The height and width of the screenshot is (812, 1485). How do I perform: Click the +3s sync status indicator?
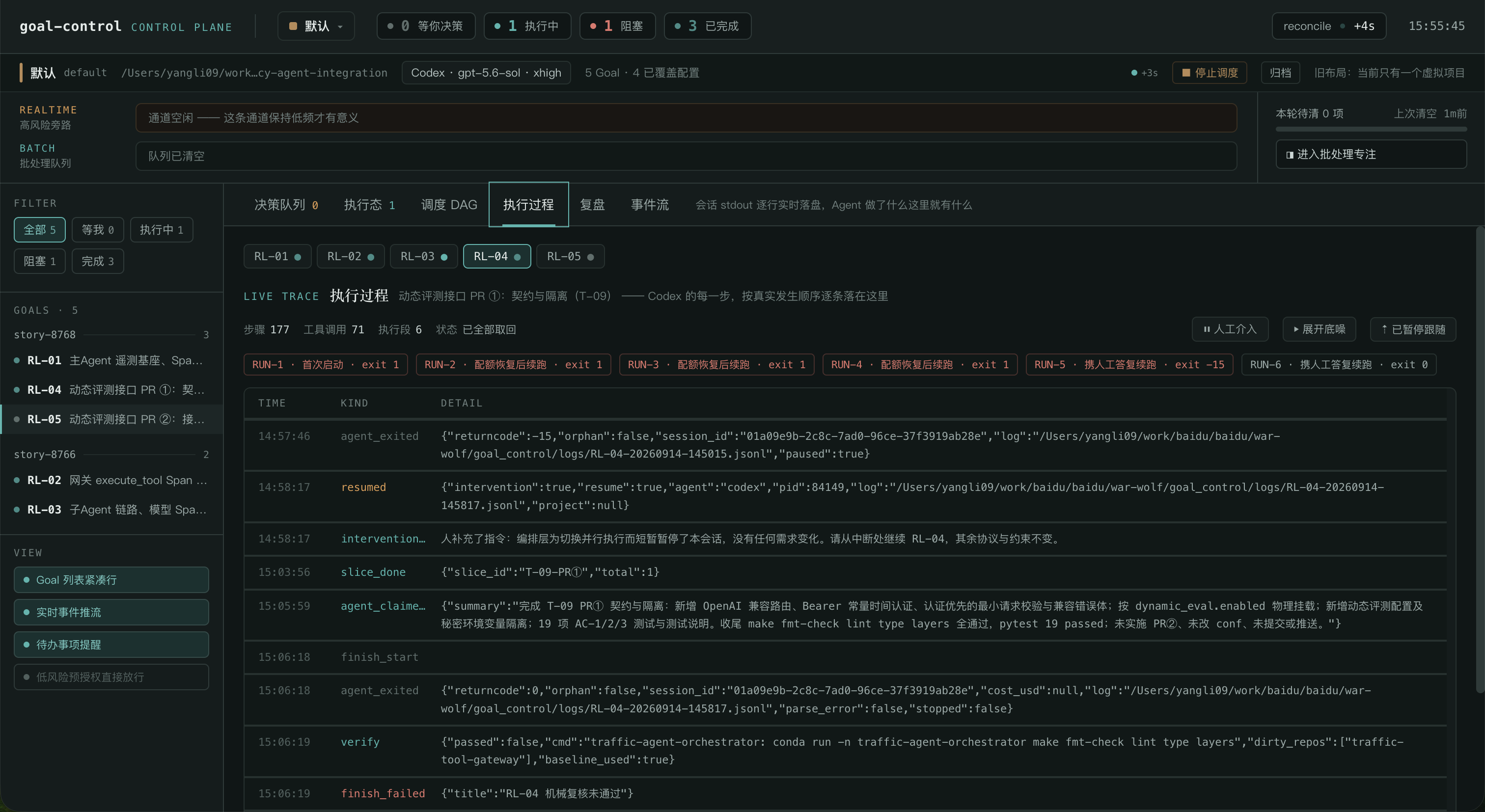click(1144, 73)
